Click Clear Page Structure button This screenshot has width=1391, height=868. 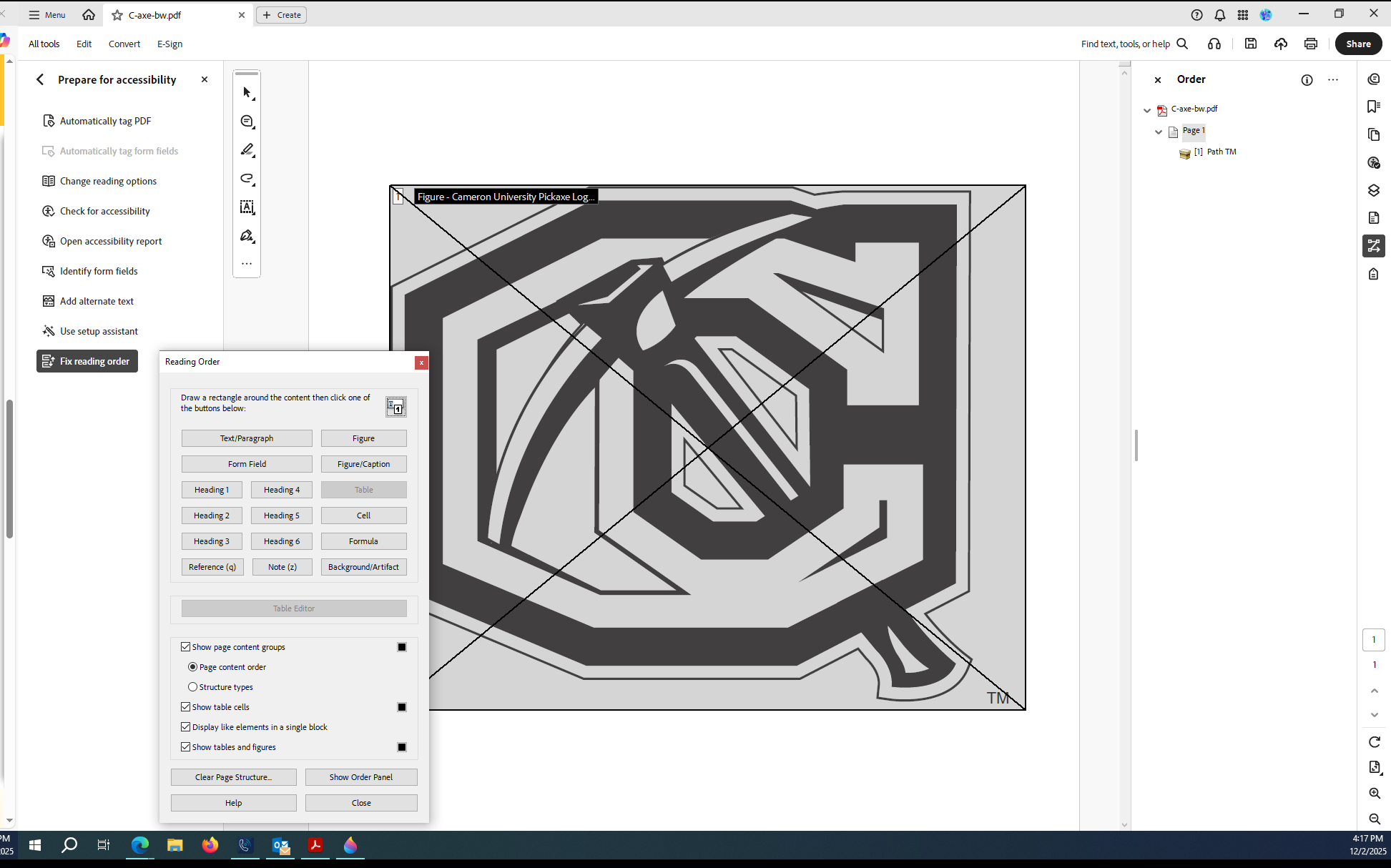233,777
